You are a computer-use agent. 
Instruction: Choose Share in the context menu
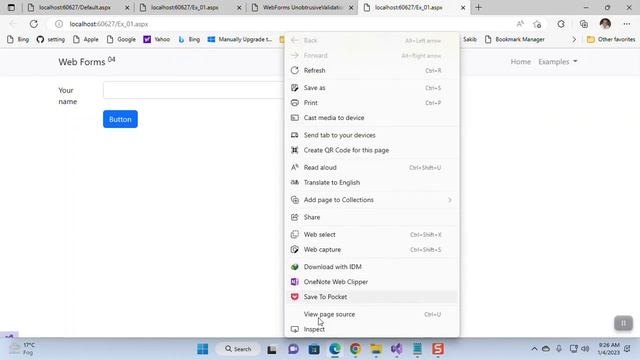click(372, 217)
